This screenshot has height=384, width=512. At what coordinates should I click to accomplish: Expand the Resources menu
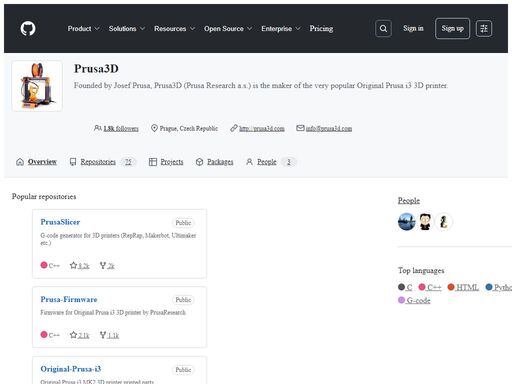pos(174,29)
